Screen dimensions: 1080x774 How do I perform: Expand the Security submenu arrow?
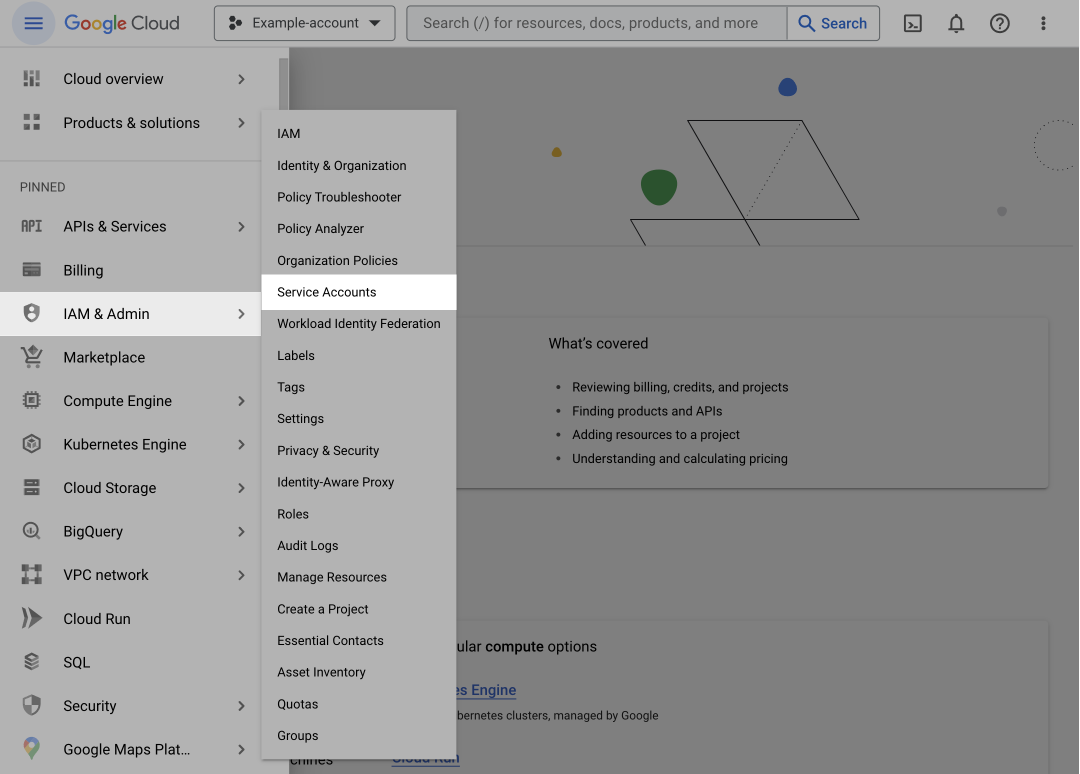[241, 706]
